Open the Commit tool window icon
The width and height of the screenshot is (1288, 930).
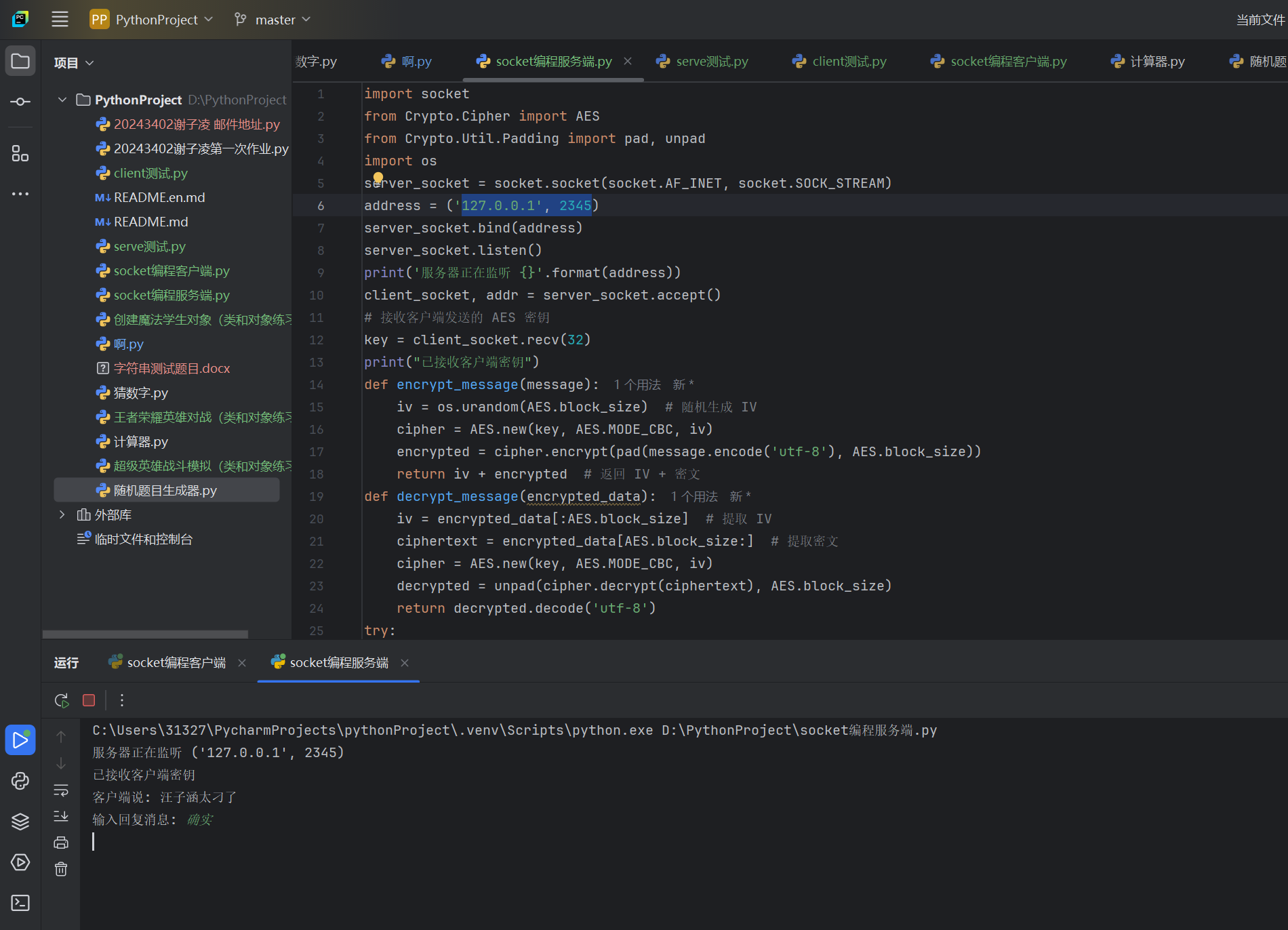click(20, 102)
